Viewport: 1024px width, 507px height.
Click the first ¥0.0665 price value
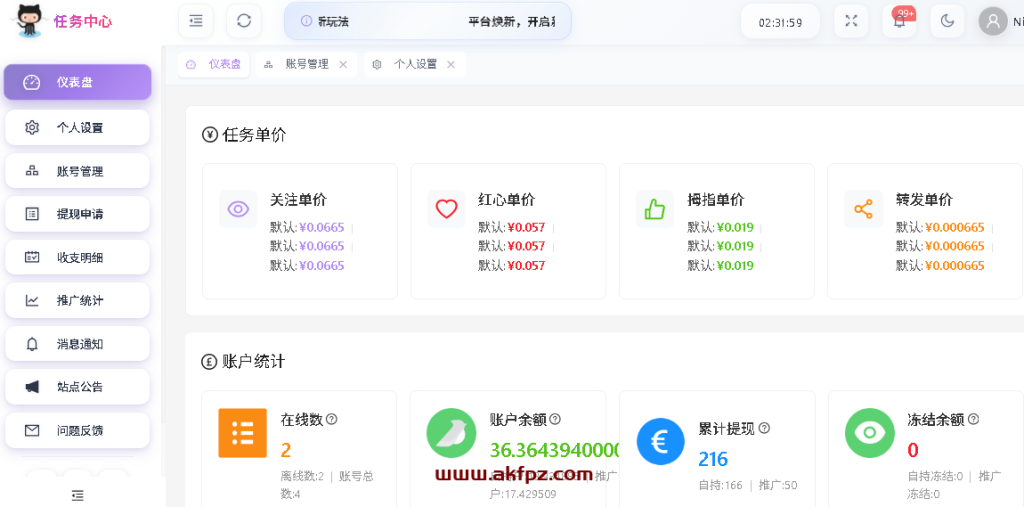[x=322, y=227]
